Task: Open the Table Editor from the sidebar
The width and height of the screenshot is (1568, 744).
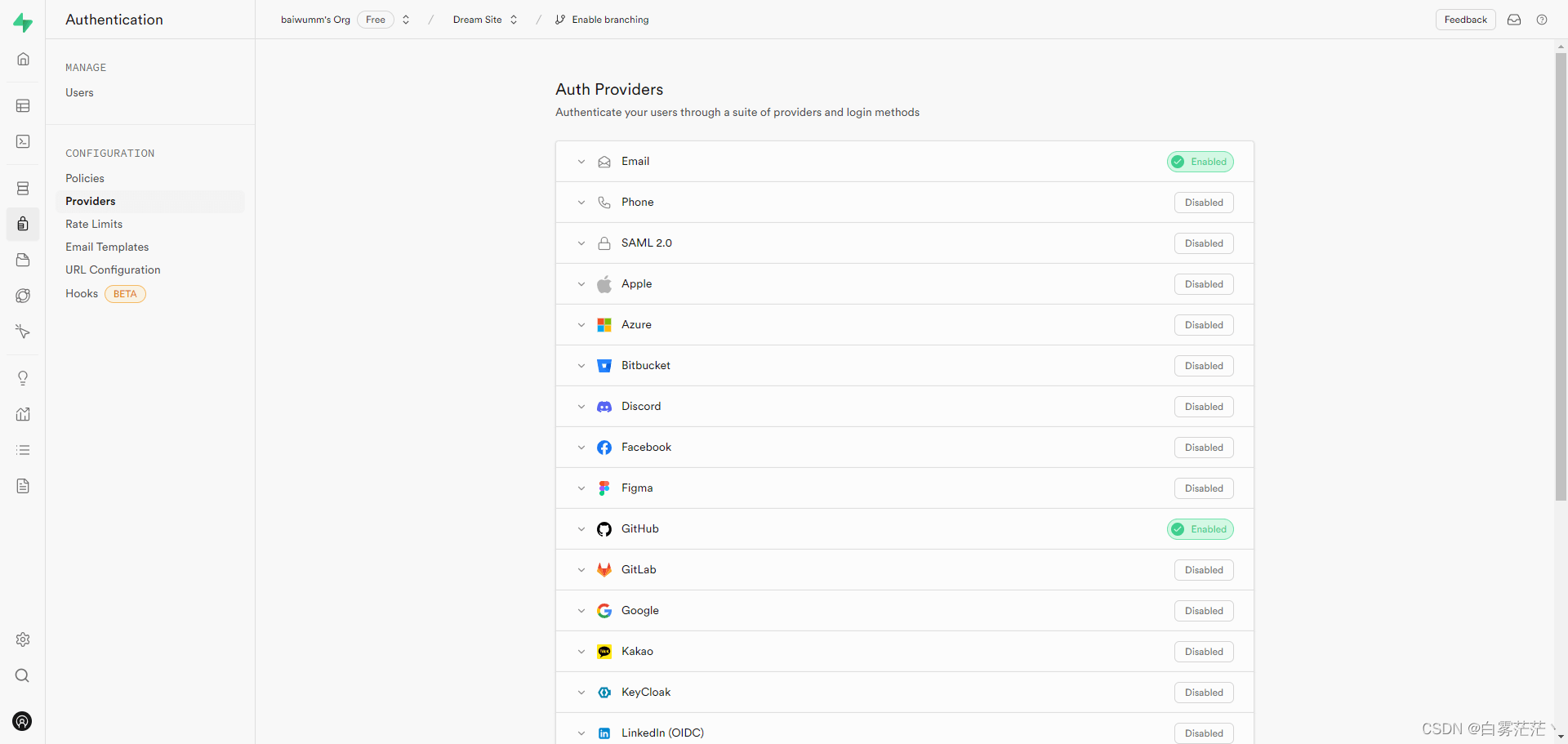Action: (x=22, y=105)
